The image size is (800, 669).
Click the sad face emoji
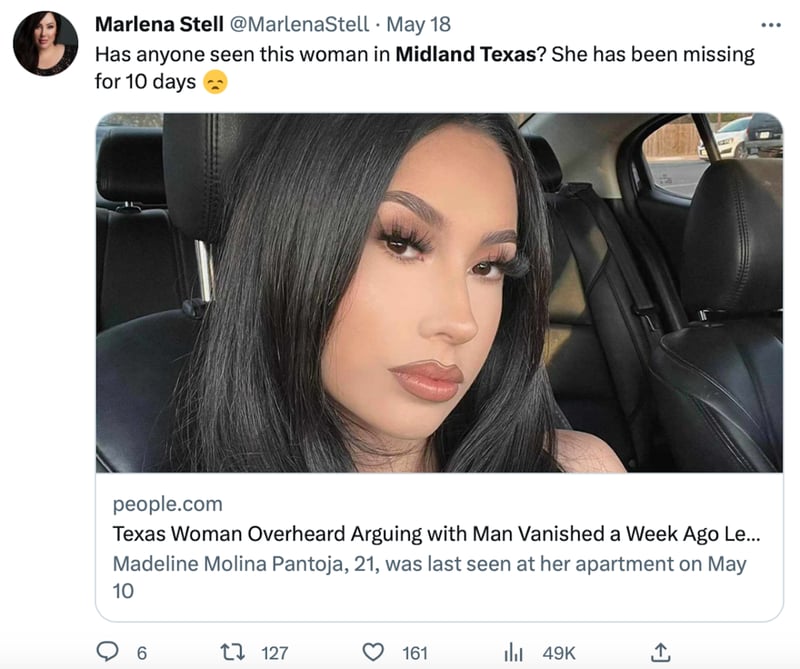215,82
